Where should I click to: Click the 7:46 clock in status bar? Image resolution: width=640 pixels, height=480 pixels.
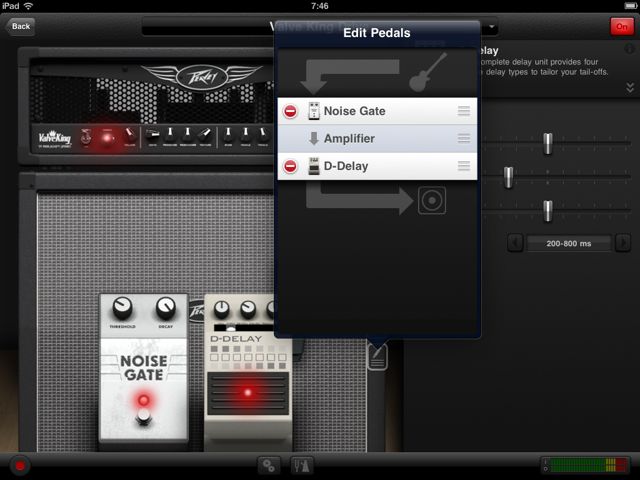320,6
